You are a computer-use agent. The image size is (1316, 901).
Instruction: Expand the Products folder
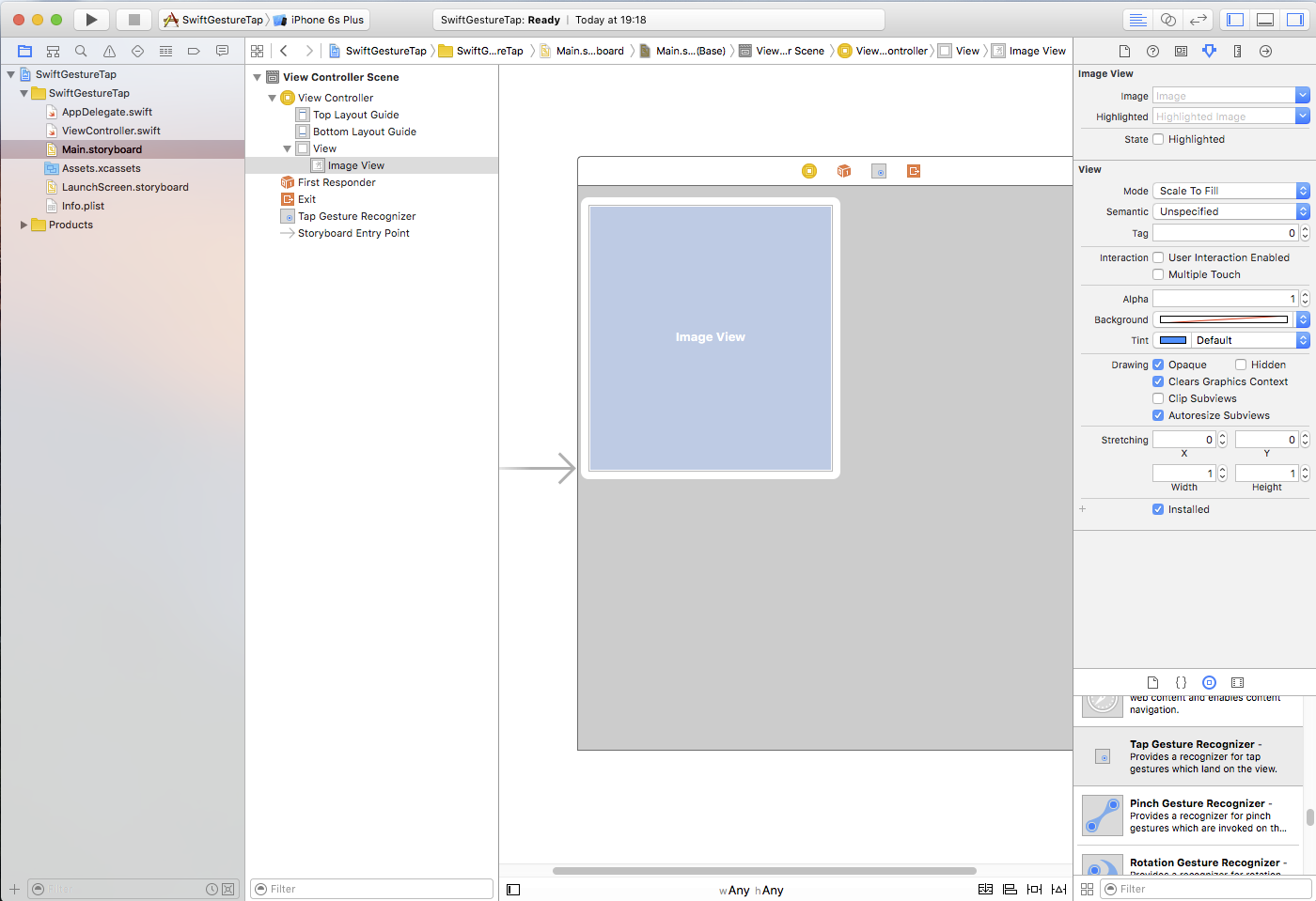tap(23, 225)
